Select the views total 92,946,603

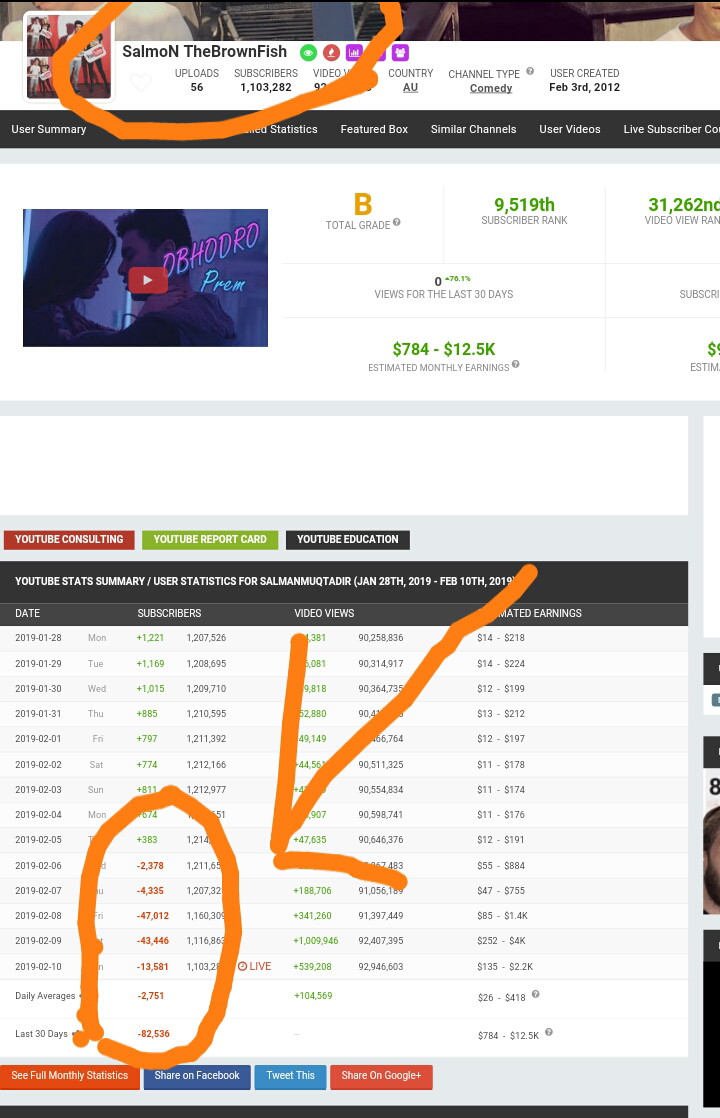coord(381,967)
